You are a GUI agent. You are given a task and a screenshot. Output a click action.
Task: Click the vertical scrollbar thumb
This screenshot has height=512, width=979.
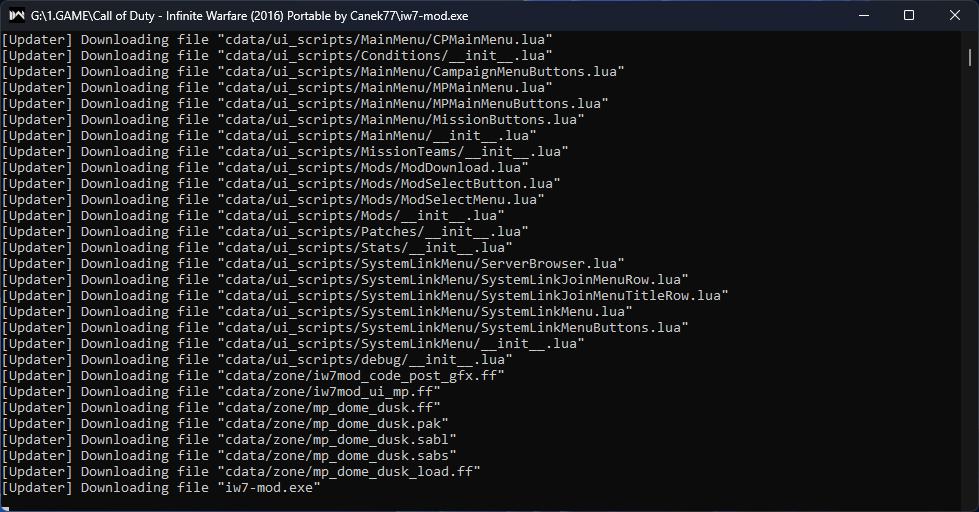click(970, 57)
